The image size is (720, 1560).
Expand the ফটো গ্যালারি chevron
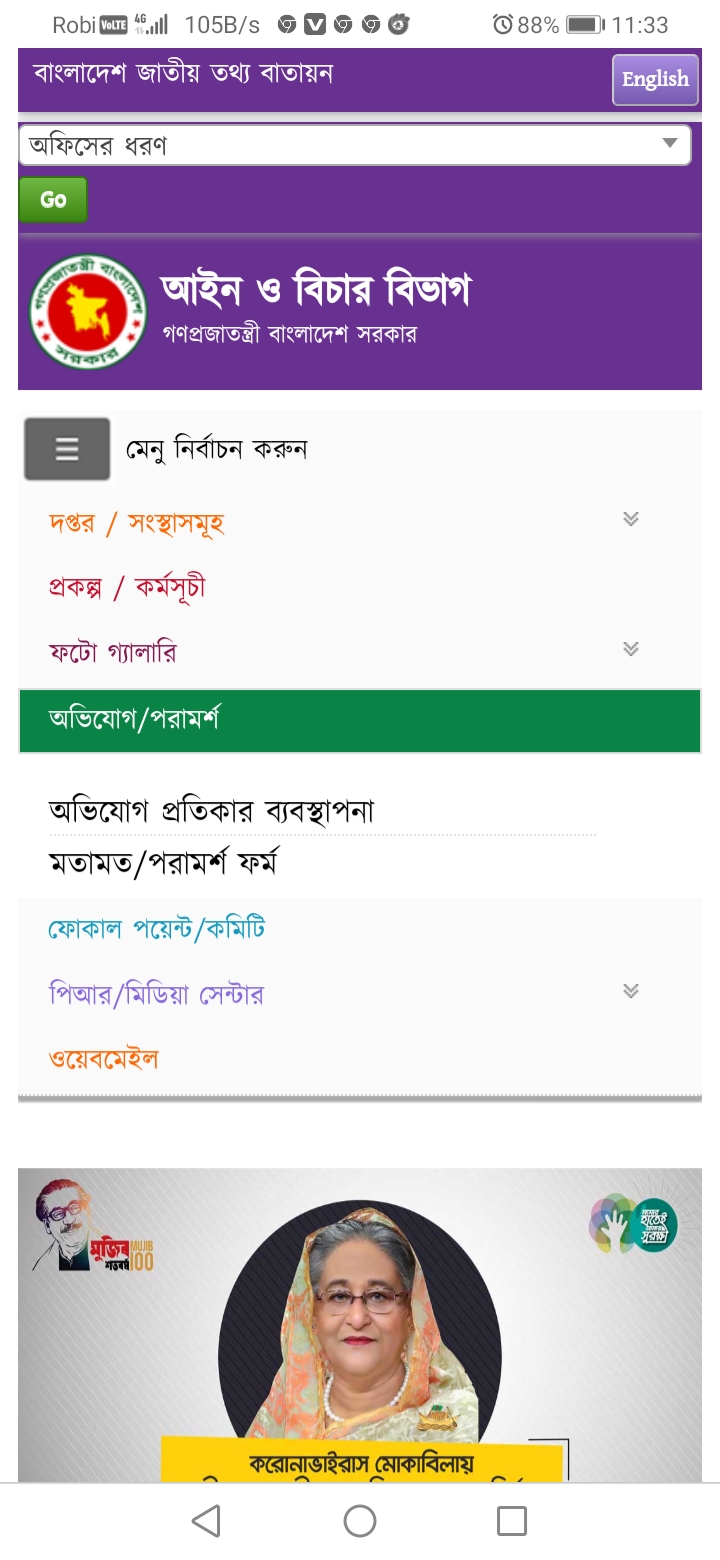coord(630,649)
